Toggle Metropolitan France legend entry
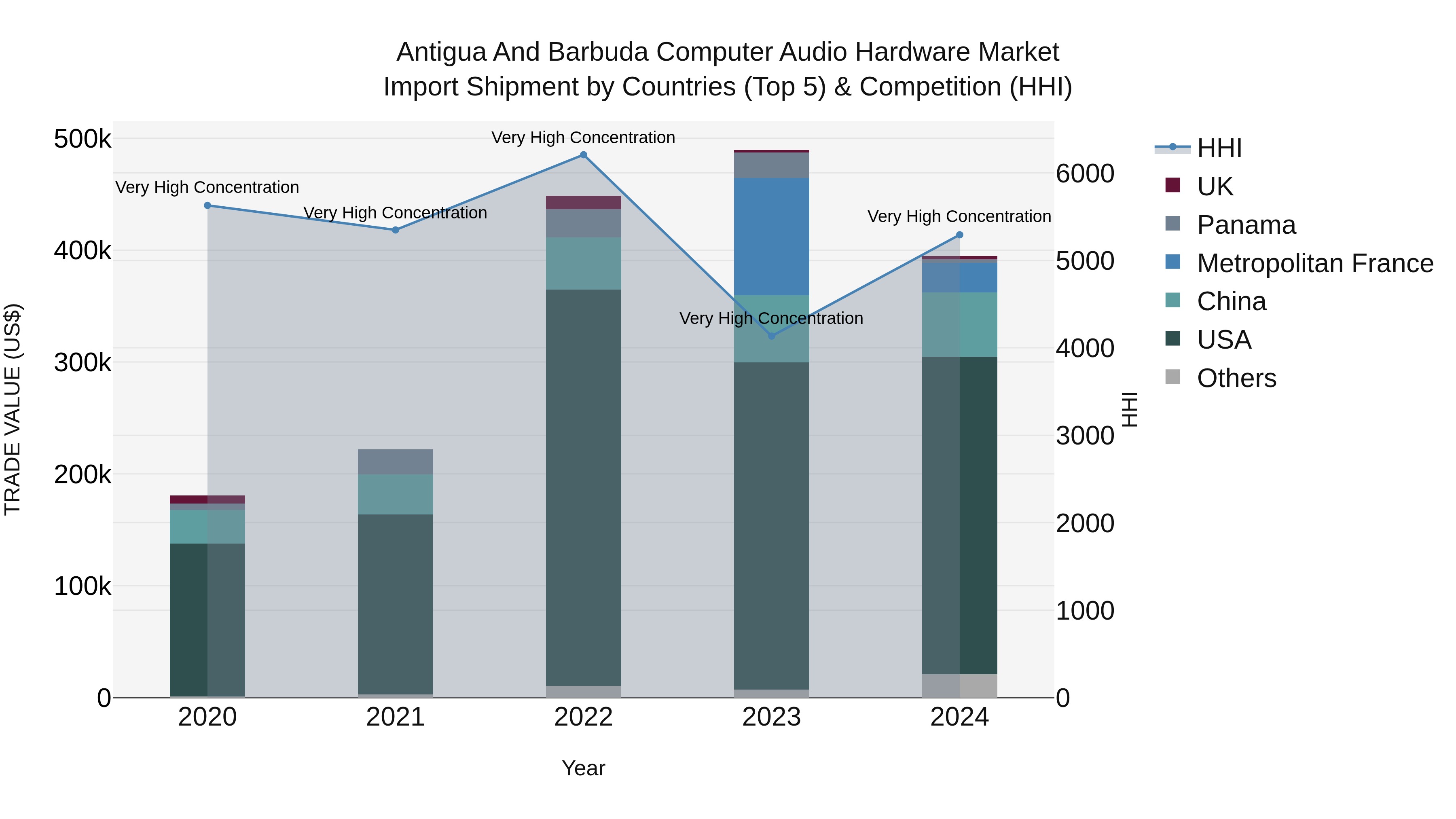1456x819 pixels. [x=1299, y=263]
